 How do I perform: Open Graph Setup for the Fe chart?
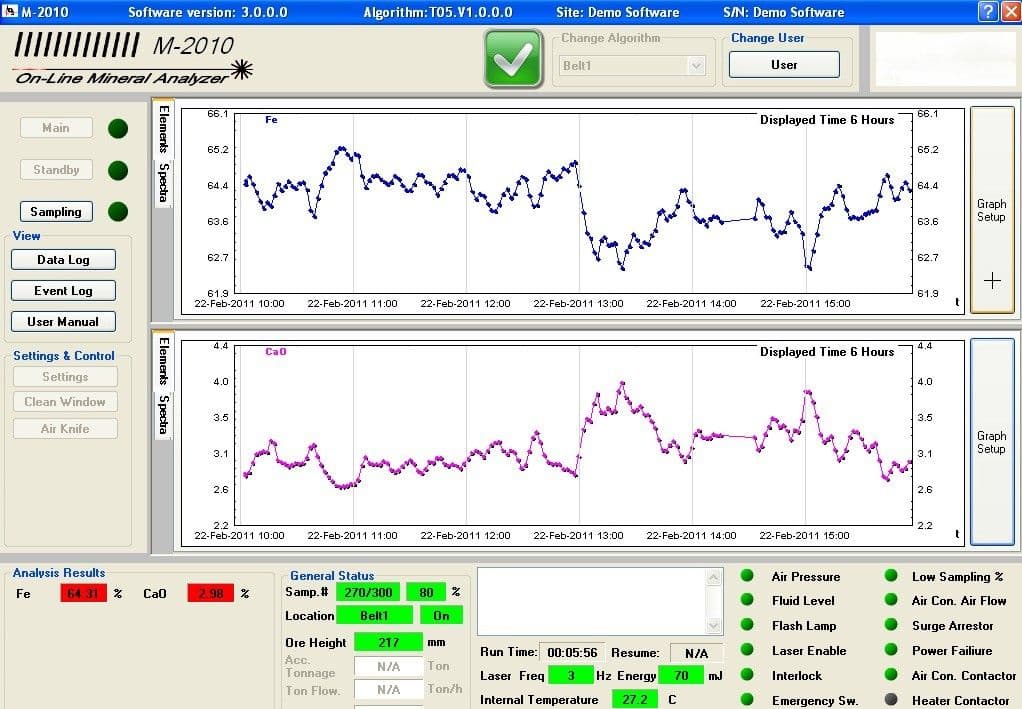pos(992,210)
